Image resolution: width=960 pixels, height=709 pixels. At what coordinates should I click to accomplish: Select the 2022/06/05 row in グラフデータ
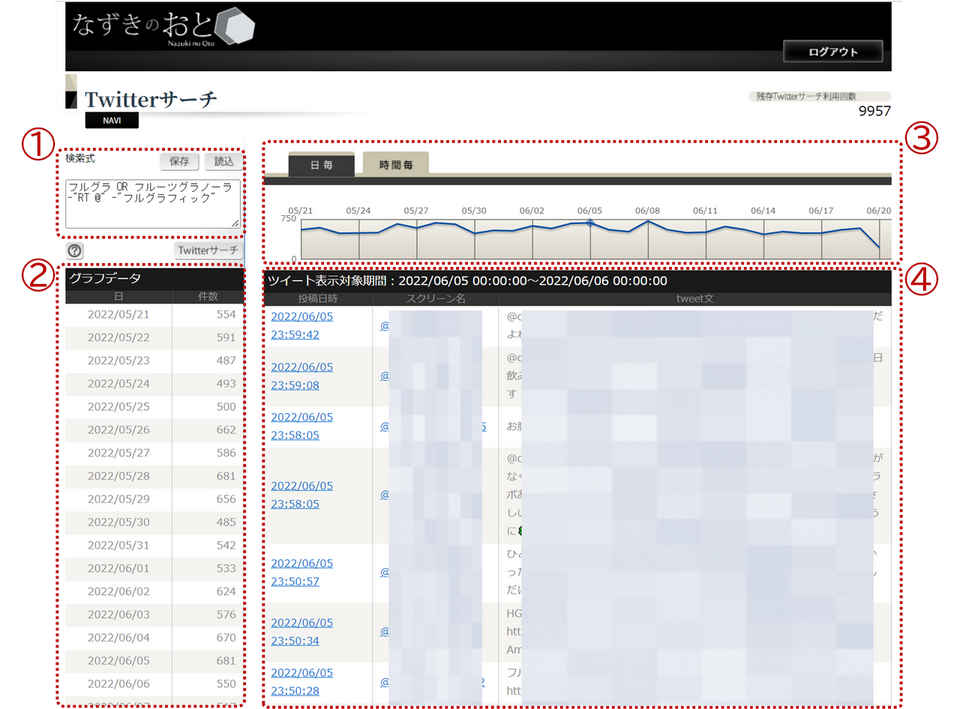[153, 661]
